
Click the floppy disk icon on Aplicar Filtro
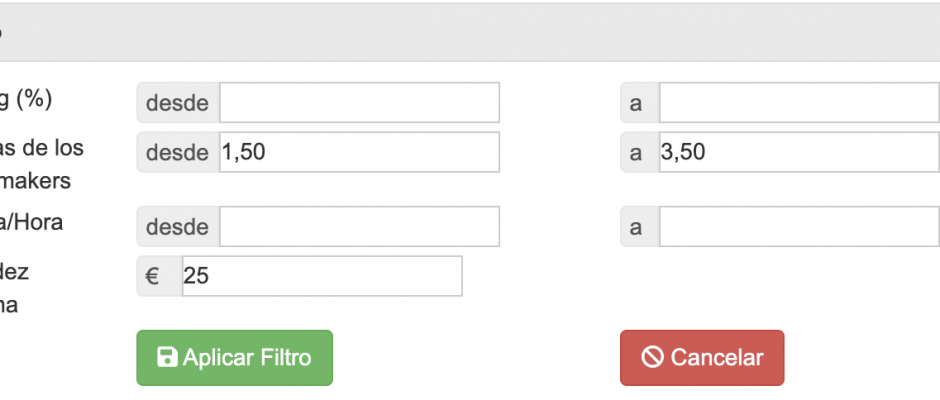(x=167, y=358)
